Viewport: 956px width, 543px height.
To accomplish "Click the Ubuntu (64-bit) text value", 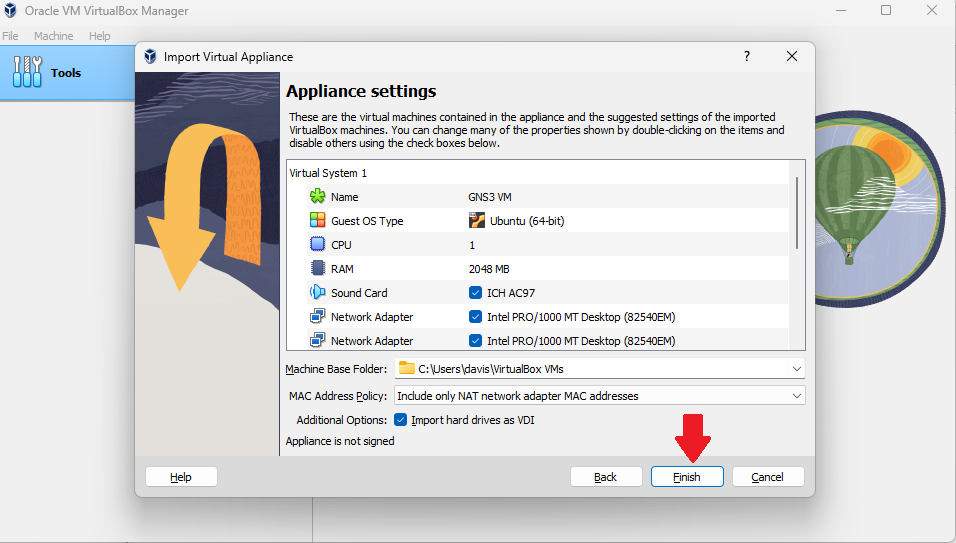I will pyautogui.click(x=527, y=221).
